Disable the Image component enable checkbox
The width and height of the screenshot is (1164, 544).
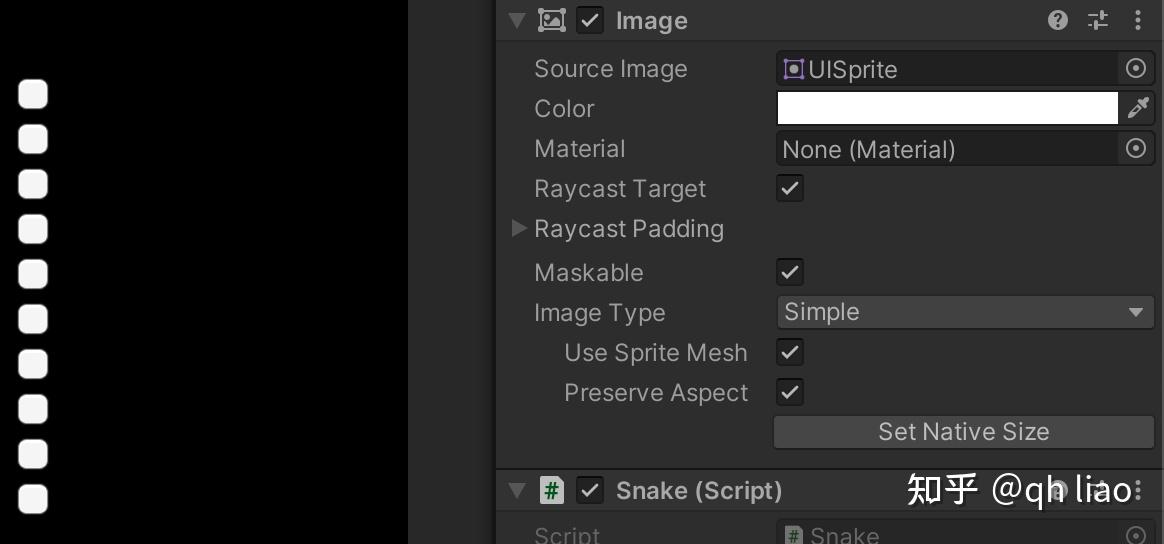(x=590, y=20)
